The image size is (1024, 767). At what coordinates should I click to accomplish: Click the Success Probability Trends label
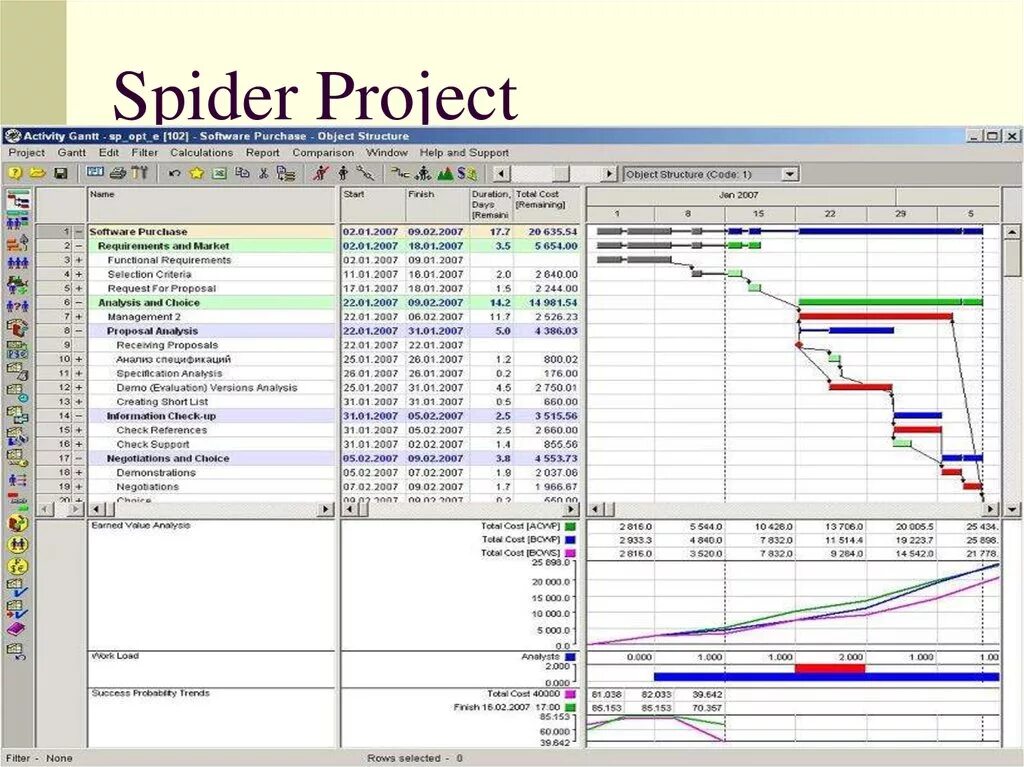click(150, 693)
